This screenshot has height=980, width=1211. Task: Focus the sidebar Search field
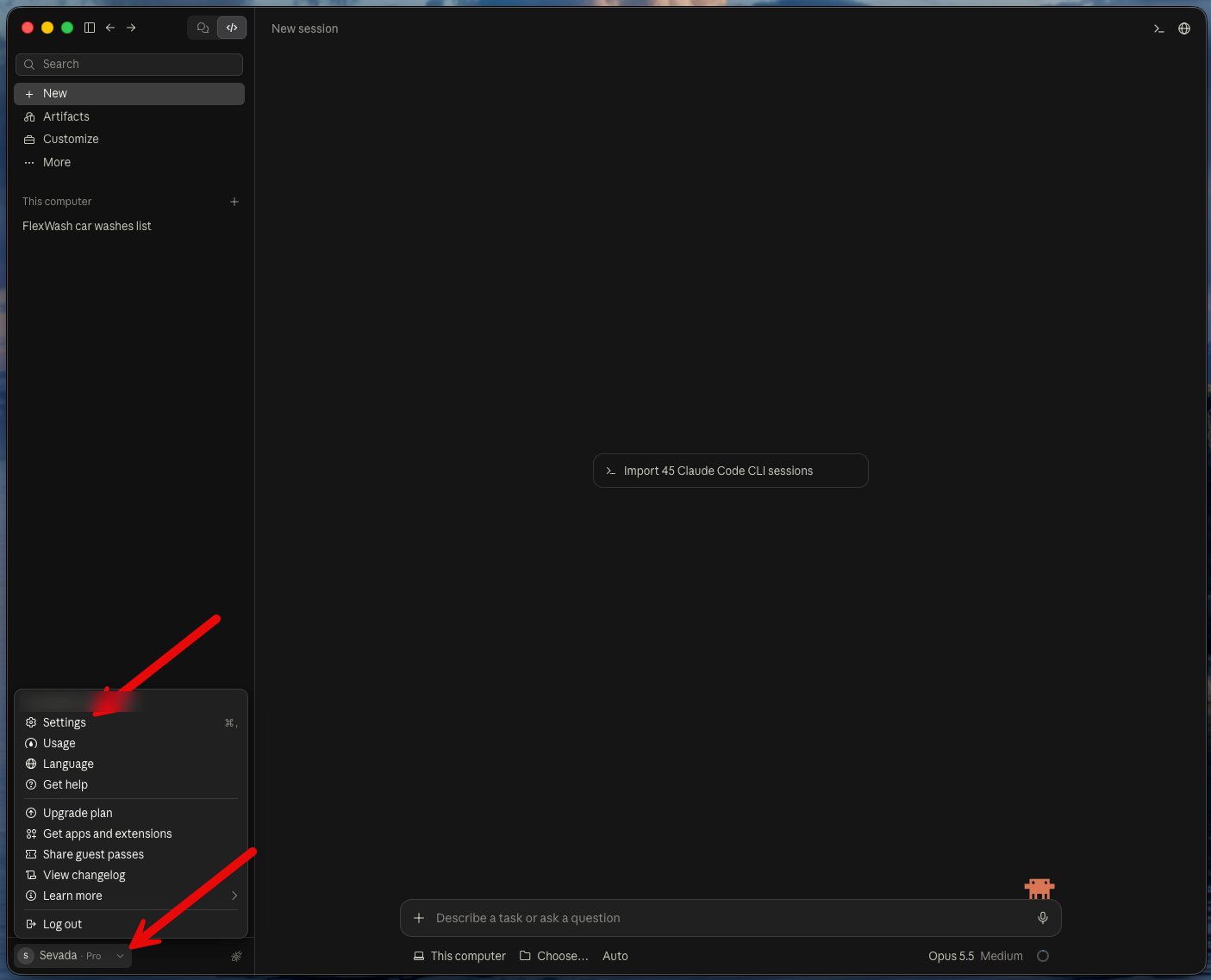[x=129, y=64]
